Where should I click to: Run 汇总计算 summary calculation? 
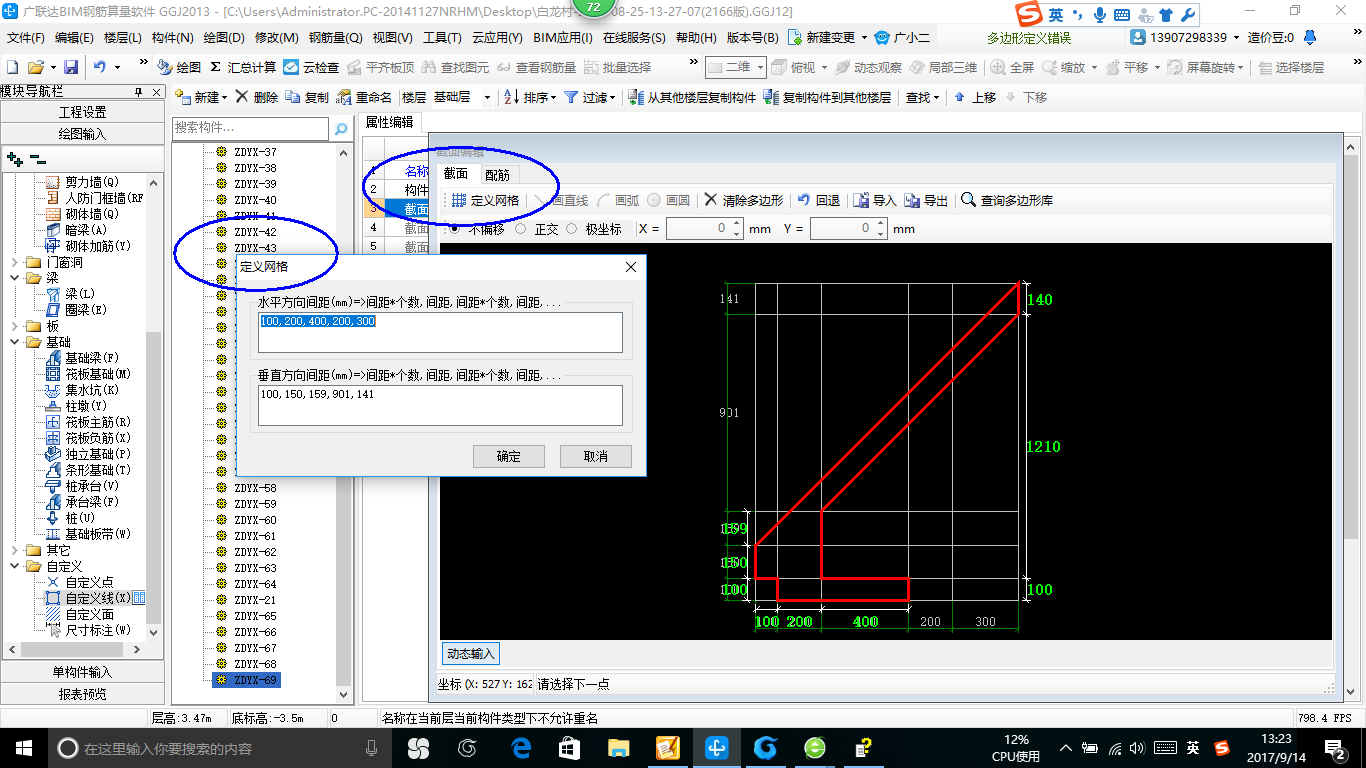(243, 67)
